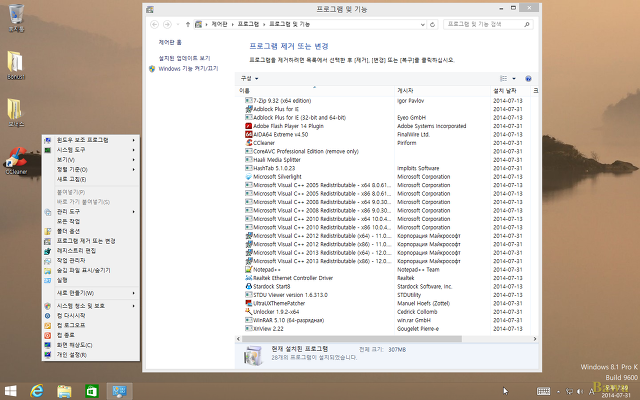Select the Recycle Bin desktop icon
The width and height of the screenshot is (640, 400).
tap(16, 18)
